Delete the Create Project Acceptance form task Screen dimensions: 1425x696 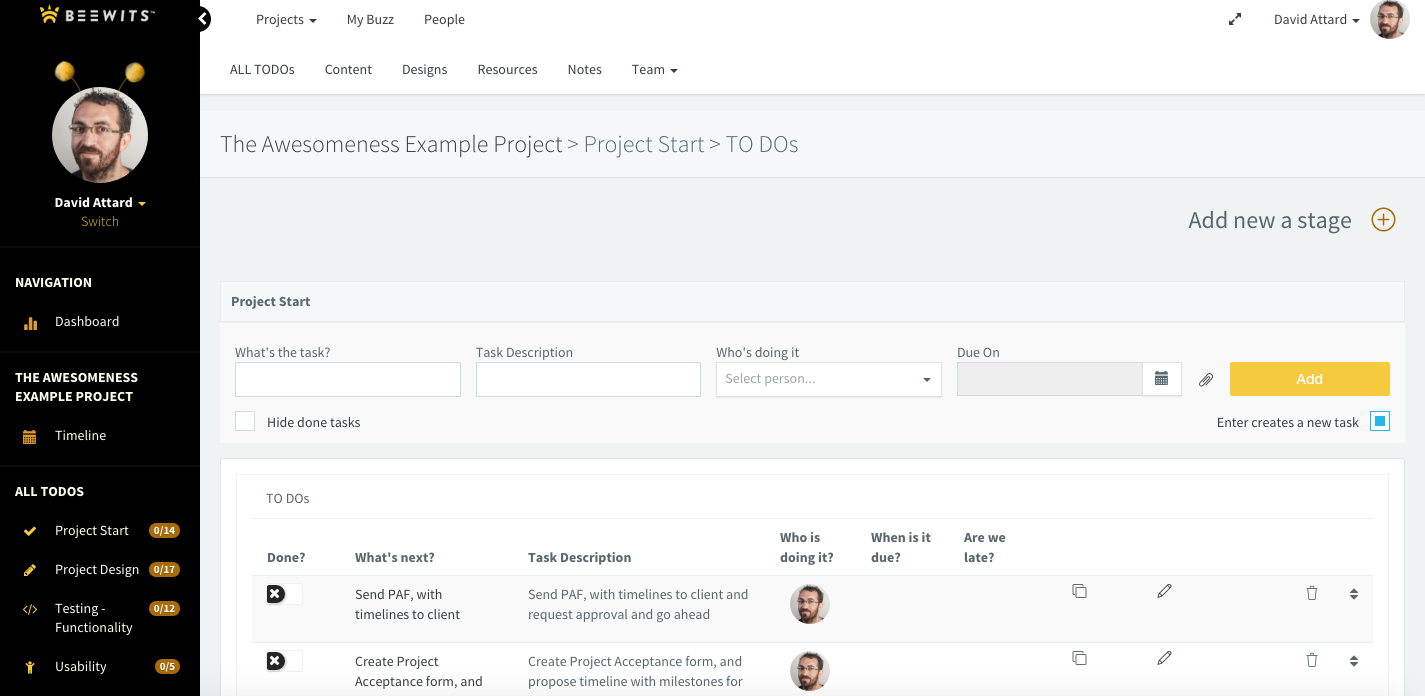pyautogui.click(x=1312, y=660)
